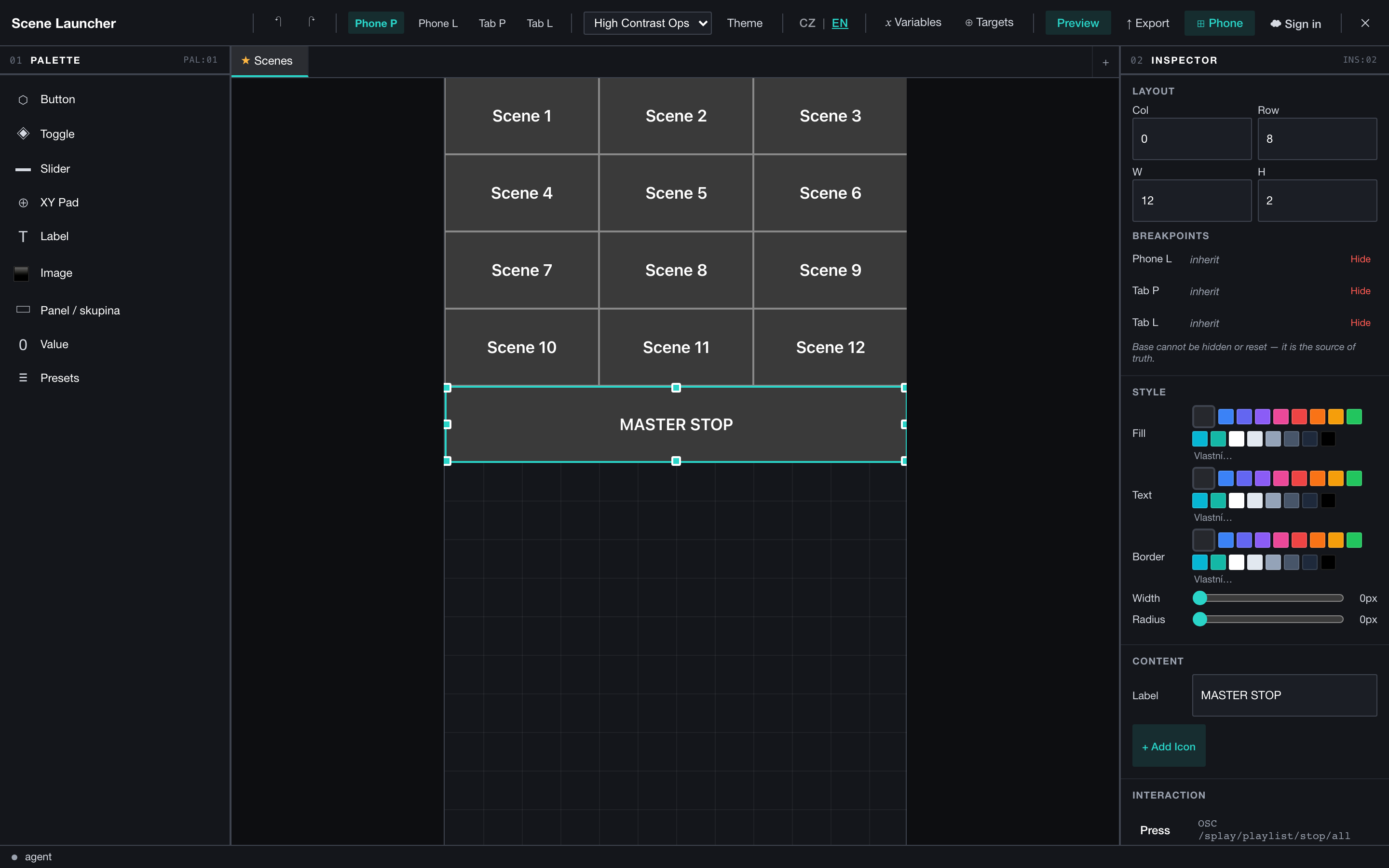This screenshot has height=868, width=1389.
Task: Open the Variables panel
Action: [x=912, y=22]
